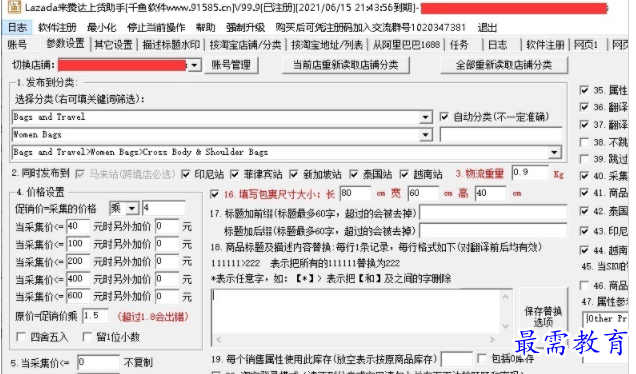Click the 标题加前缀 input field
Screen dimensions: 636x374
click(x=493, y=212)
